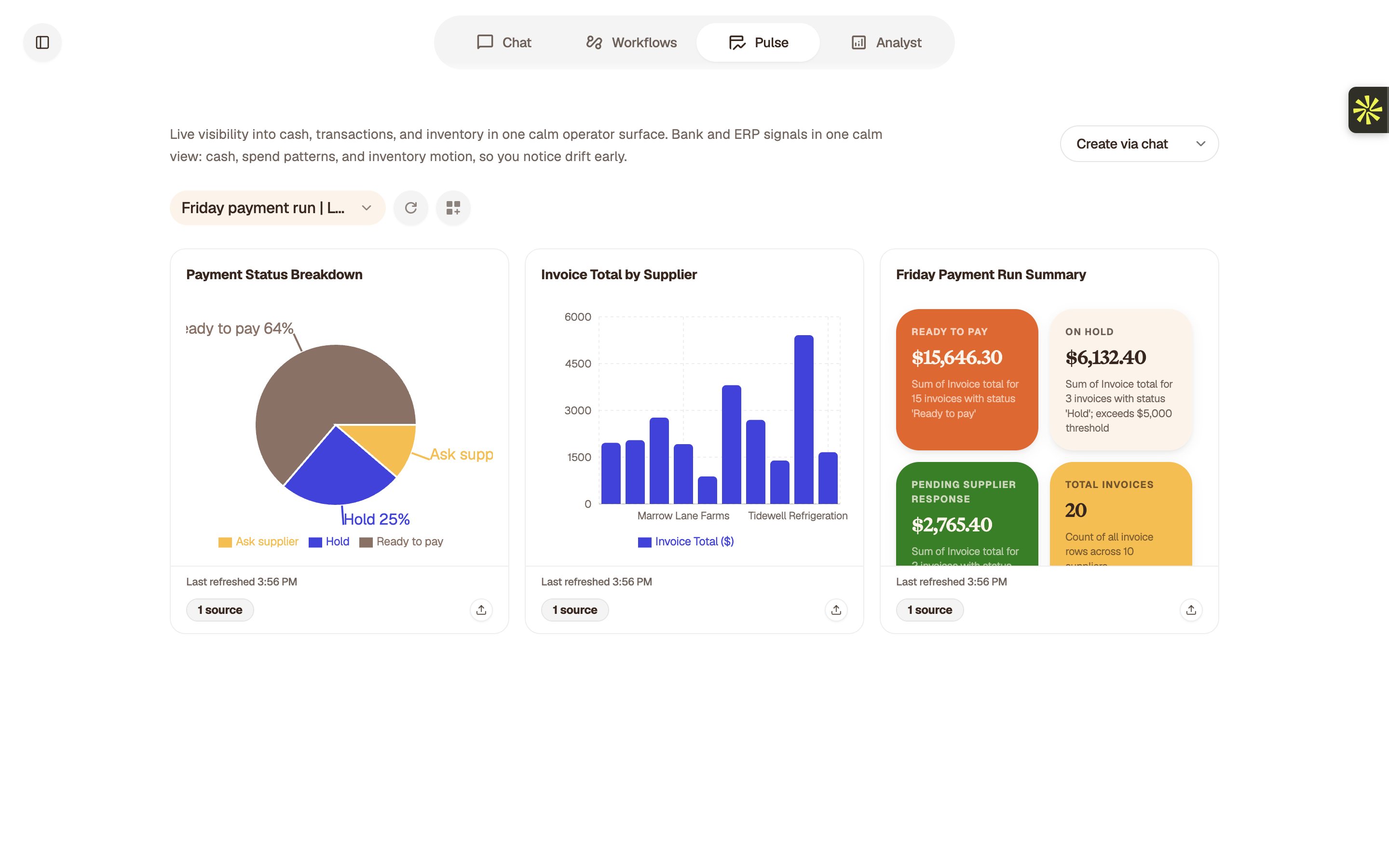Open the Chat tab
The width and height of the screenshot is (1389, 868).
504,42
